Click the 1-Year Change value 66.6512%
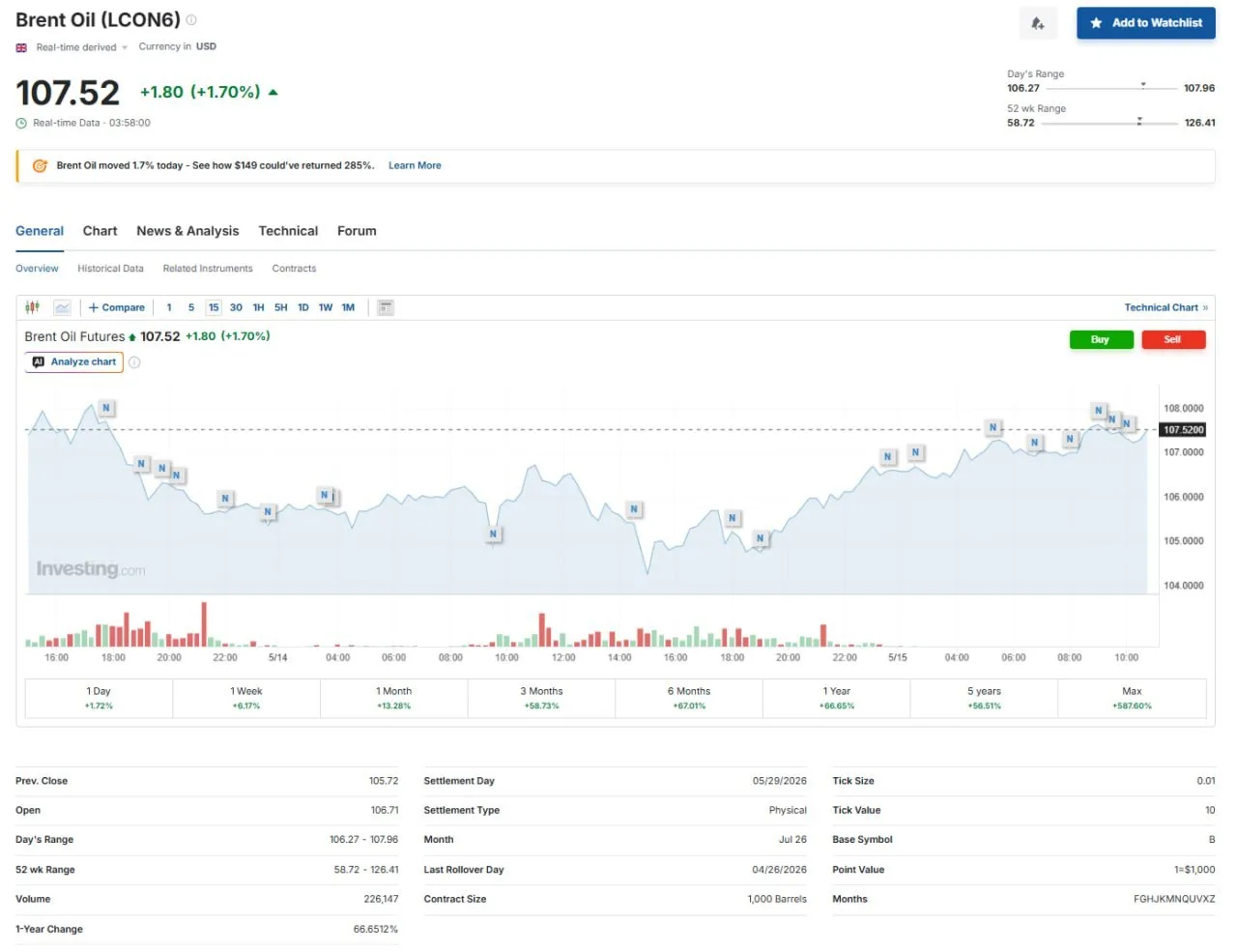The height and width of the screenshot is (952, 1237). [376, 930]
